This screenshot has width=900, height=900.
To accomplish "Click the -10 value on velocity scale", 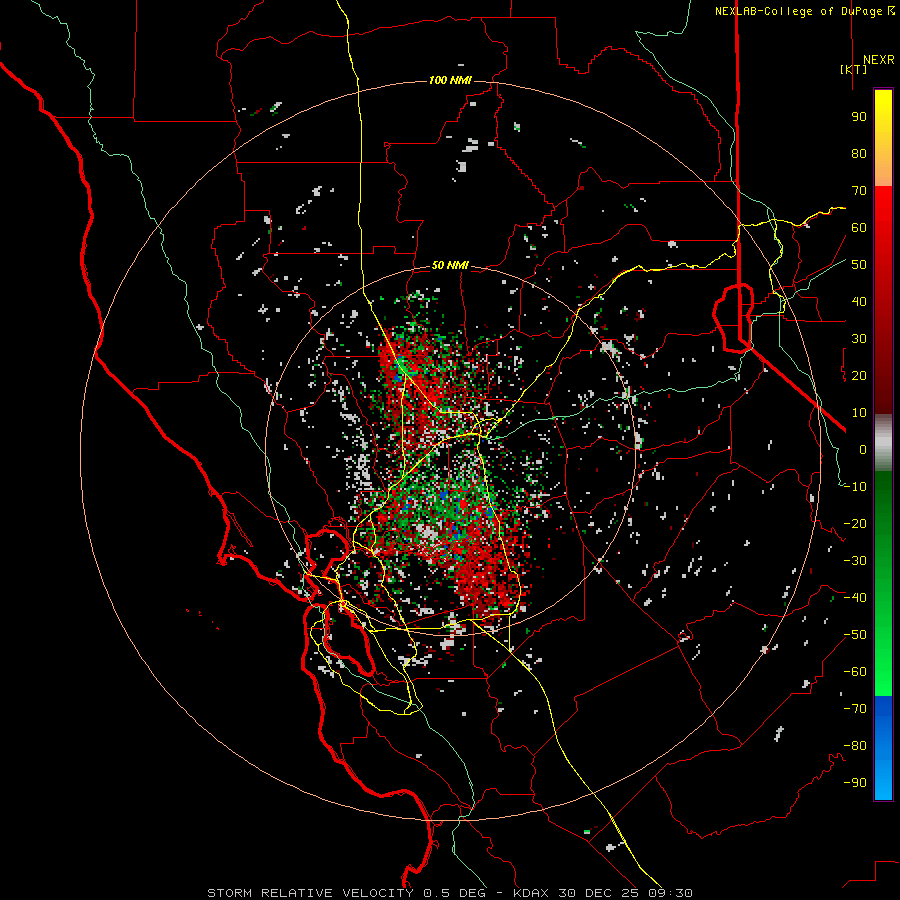I will click(855, 487).
